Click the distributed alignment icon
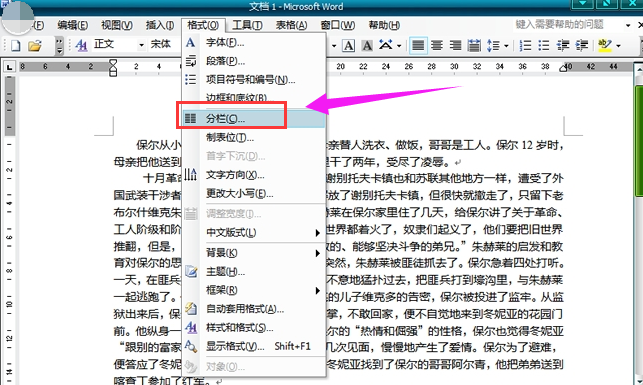 point(474,45)
